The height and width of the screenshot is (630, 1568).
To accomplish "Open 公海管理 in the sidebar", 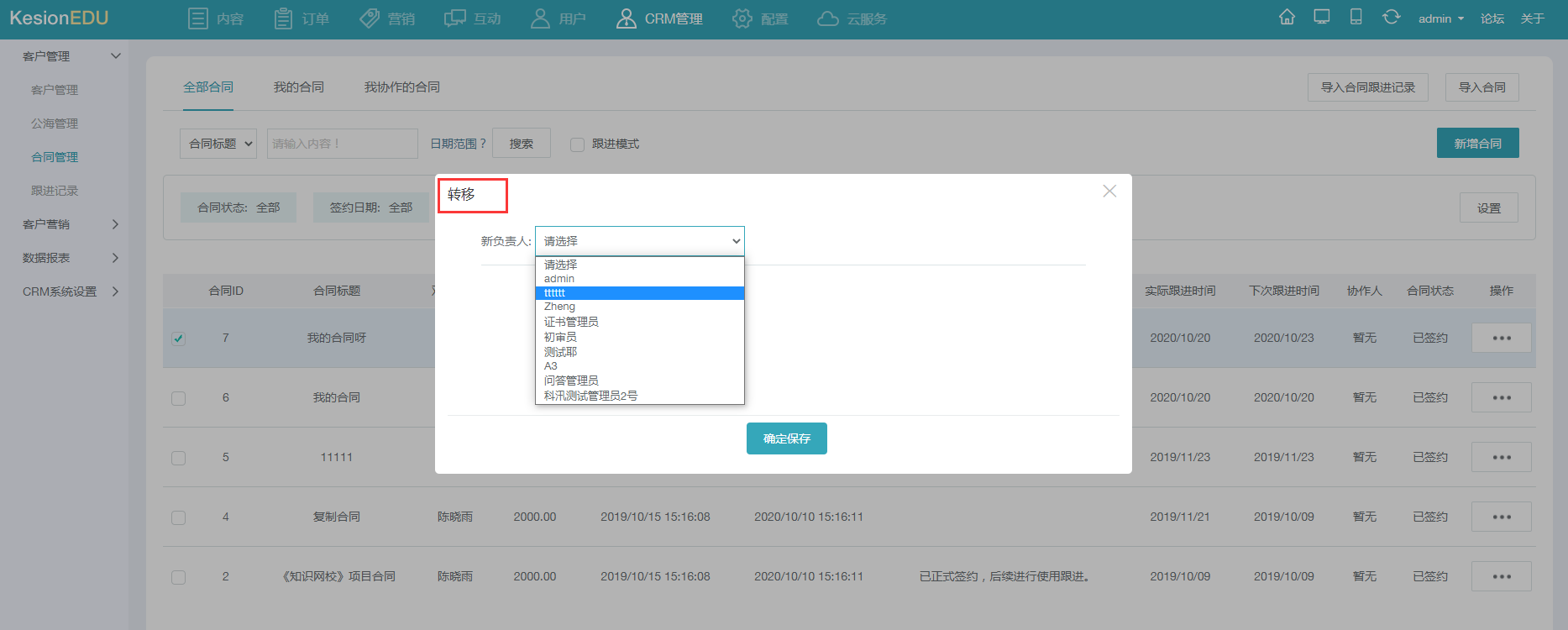I will [x=55, y=123].
